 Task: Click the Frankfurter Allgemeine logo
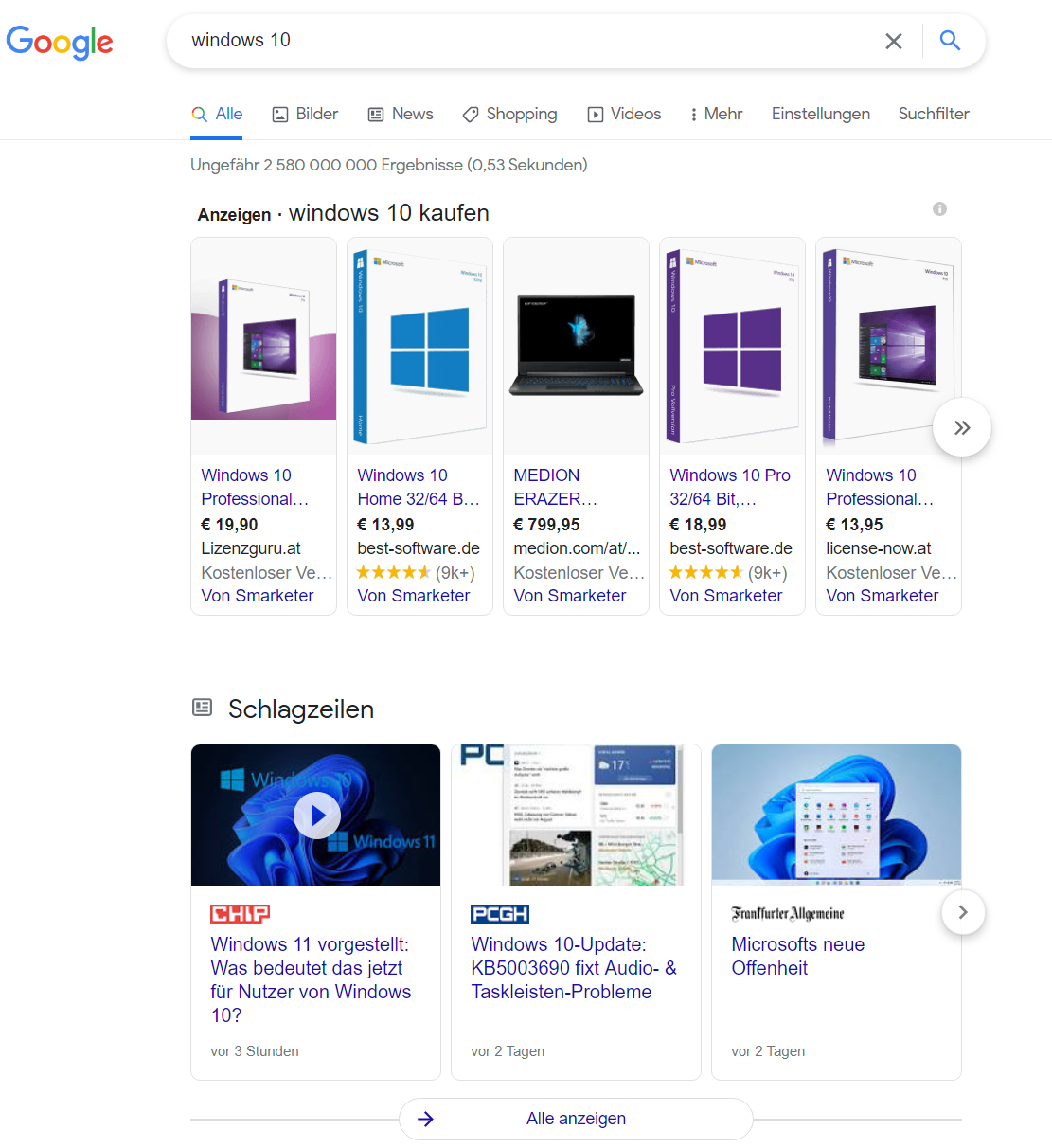click(x=788, y=913)
